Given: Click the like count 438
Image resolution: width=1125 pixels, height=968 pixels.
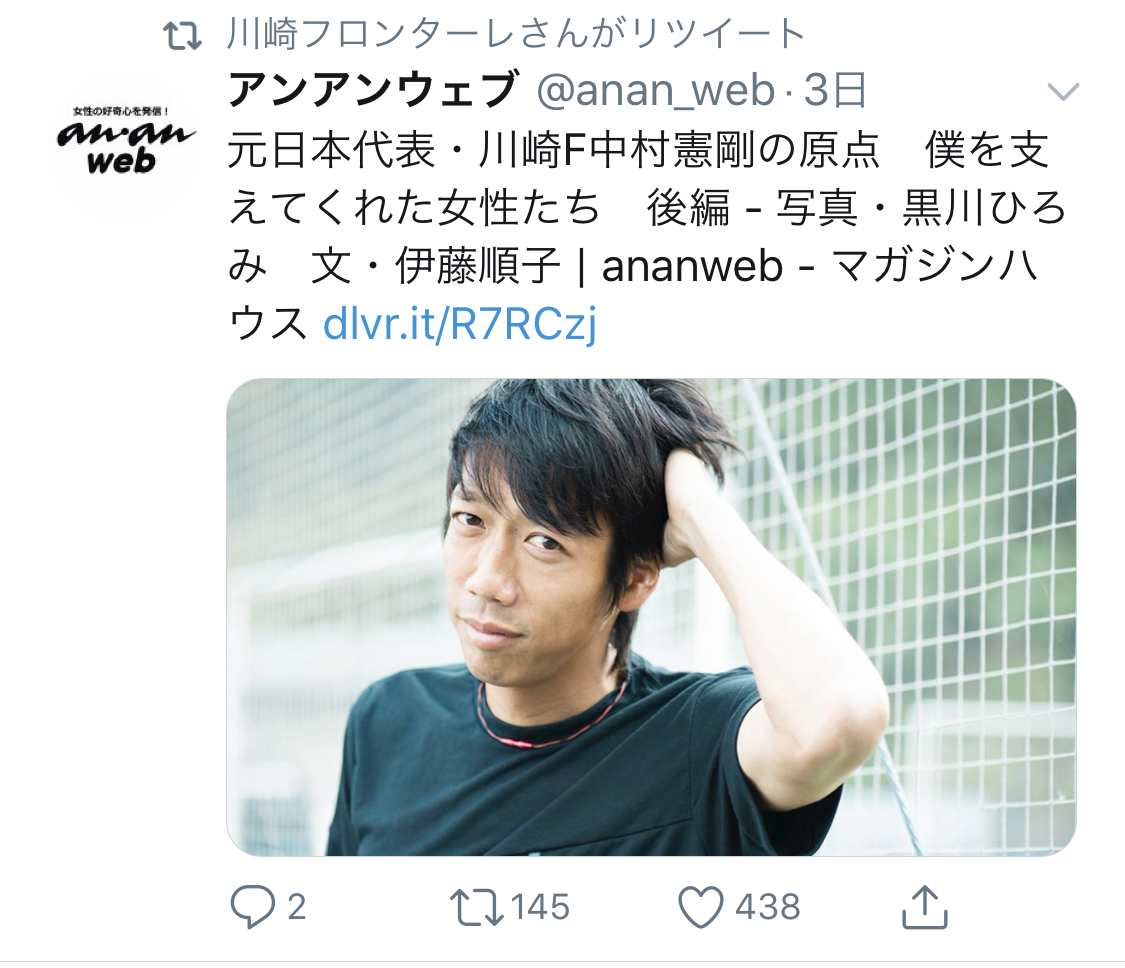Looking at the screenshot, I should coord(768,907).
